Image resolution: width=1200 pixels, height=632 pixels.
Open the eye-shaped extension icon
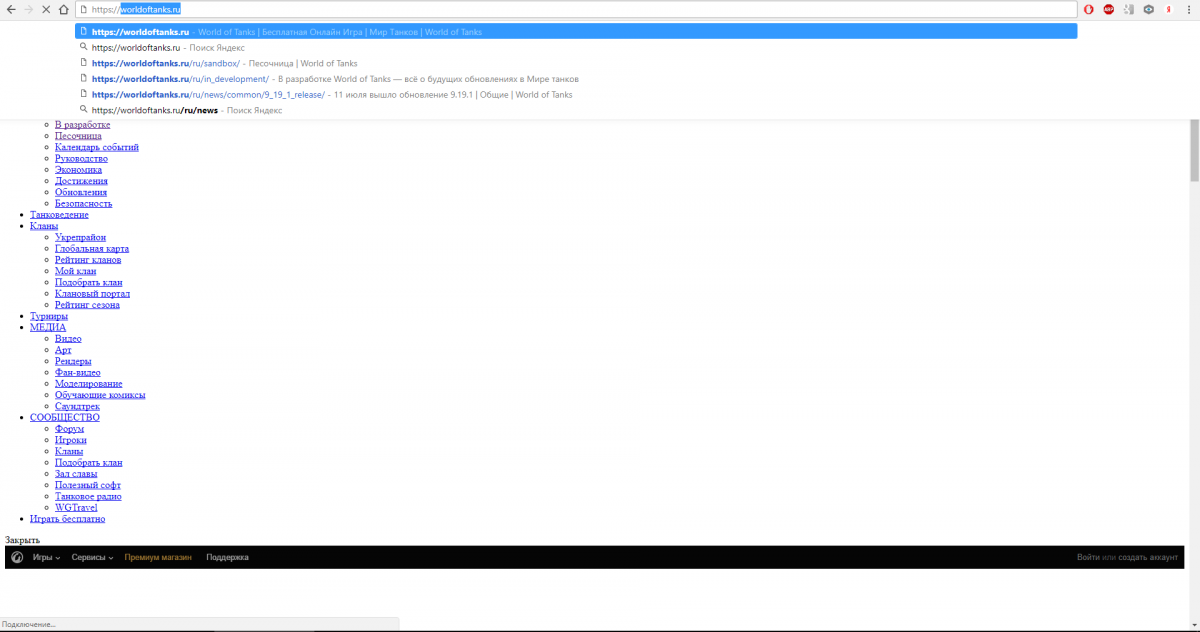[x=1148, y=9]
